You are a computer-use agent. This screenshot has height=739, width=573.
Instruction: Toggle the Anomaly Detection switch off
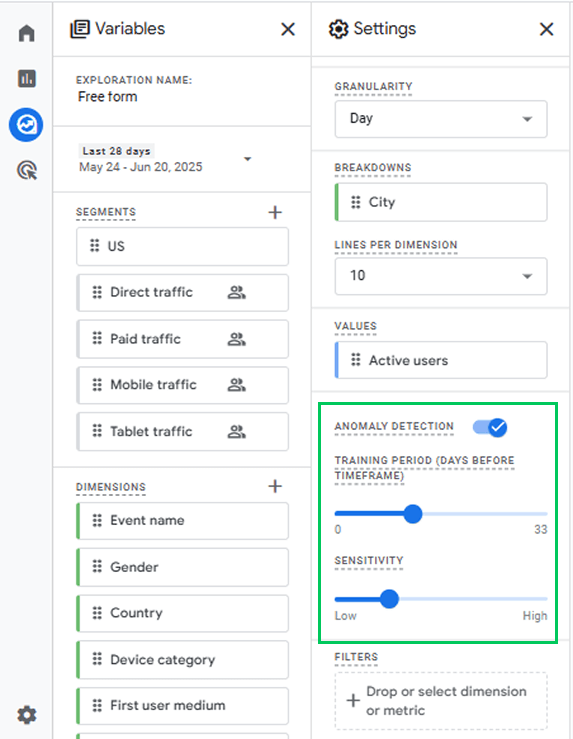pyautogui.click(x=490, y=427)
